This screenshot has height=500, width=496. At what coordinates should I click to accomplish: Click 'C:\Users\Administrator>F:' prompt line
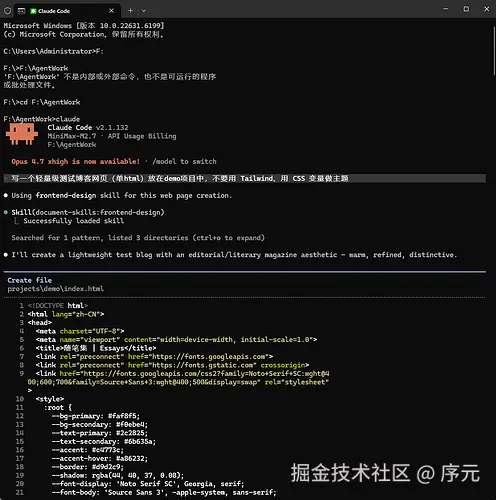54,51
